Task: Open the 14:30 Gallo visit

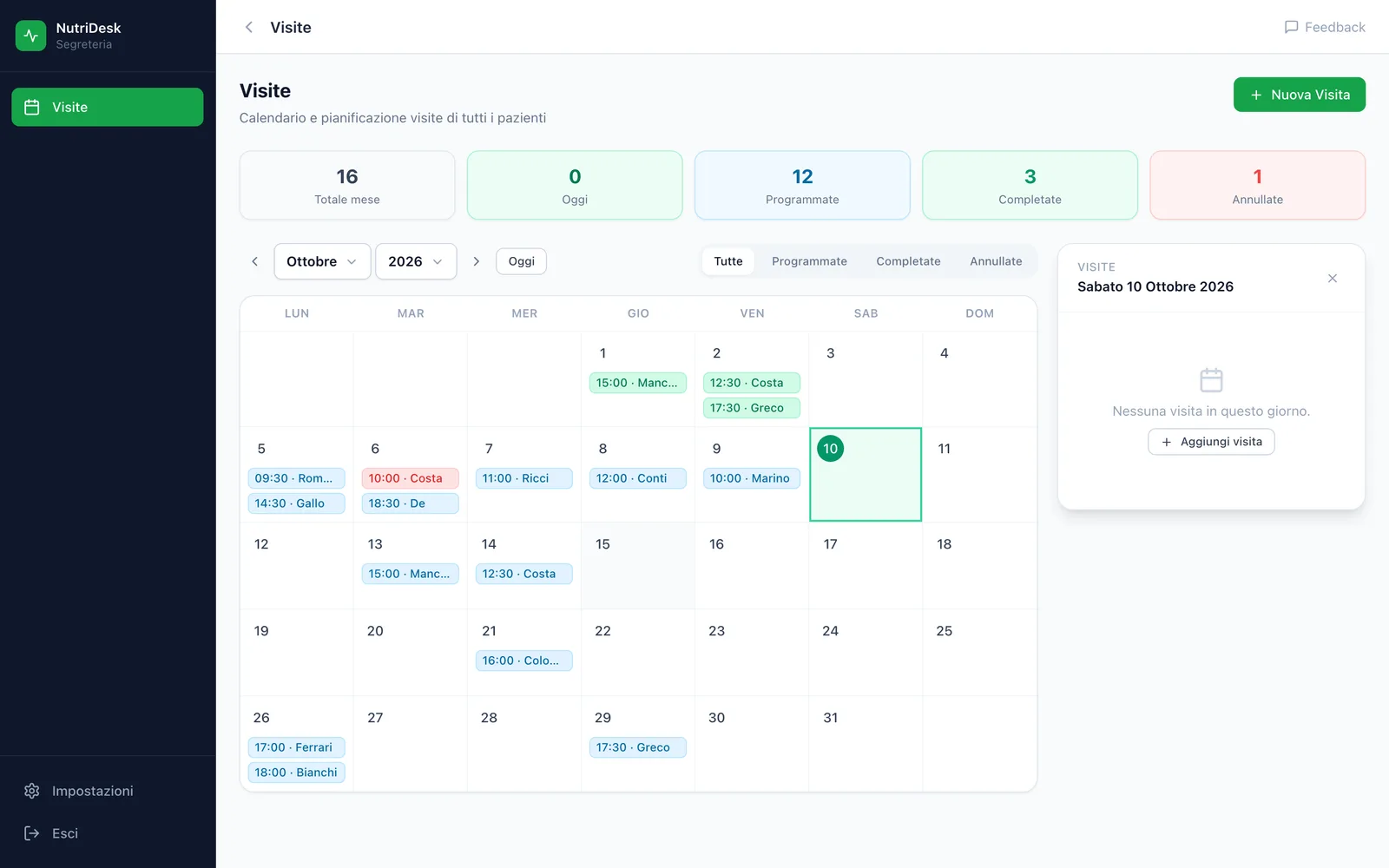Action: (x=297, y=503)
